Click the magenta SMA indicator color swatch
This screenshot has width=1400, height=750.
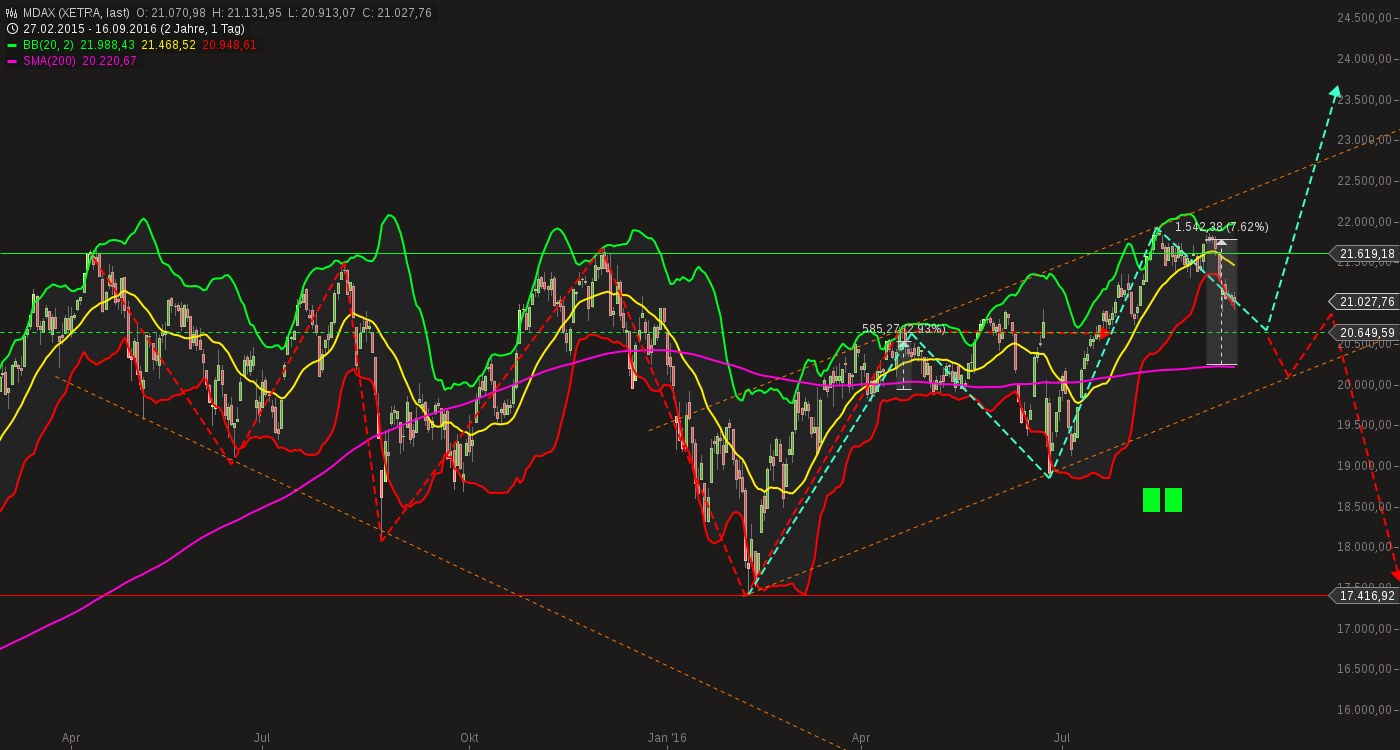[x=12, y=61]
